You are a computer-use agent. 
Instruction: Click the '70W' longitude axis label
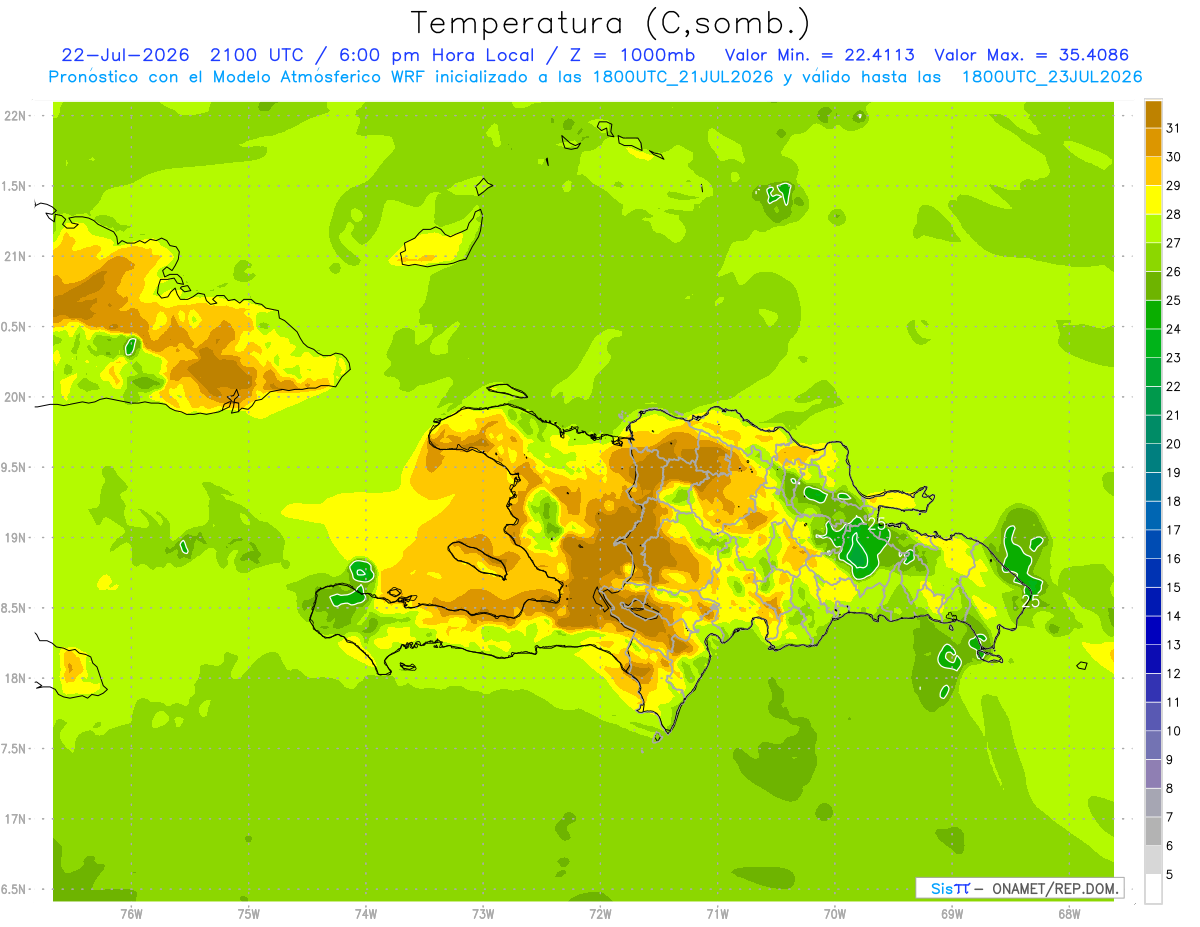pyautogui.click(x=835, y=914)
